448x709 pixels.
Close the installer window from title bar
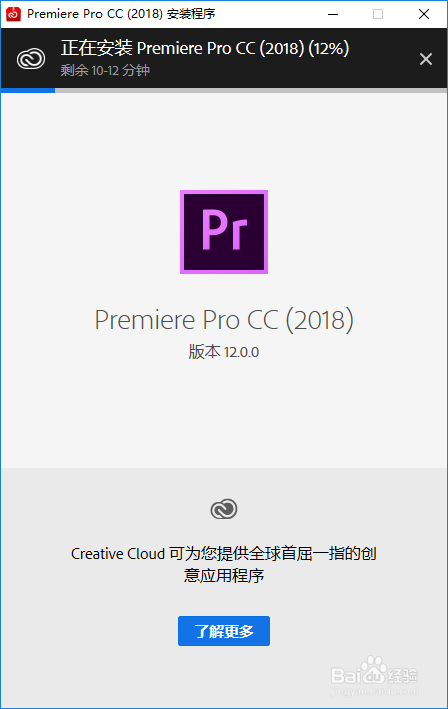tap(424, 14)
